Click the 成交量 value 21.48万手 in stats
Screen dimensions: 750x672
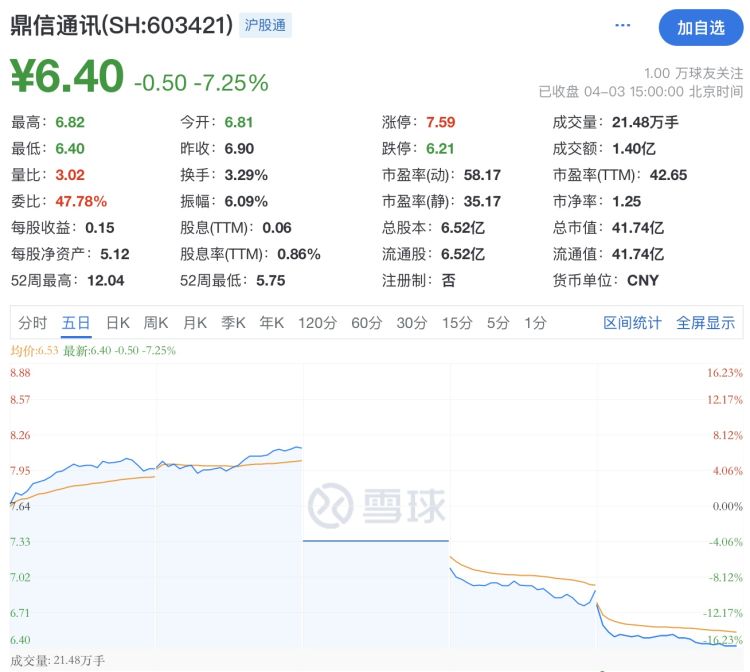(645, 122)
